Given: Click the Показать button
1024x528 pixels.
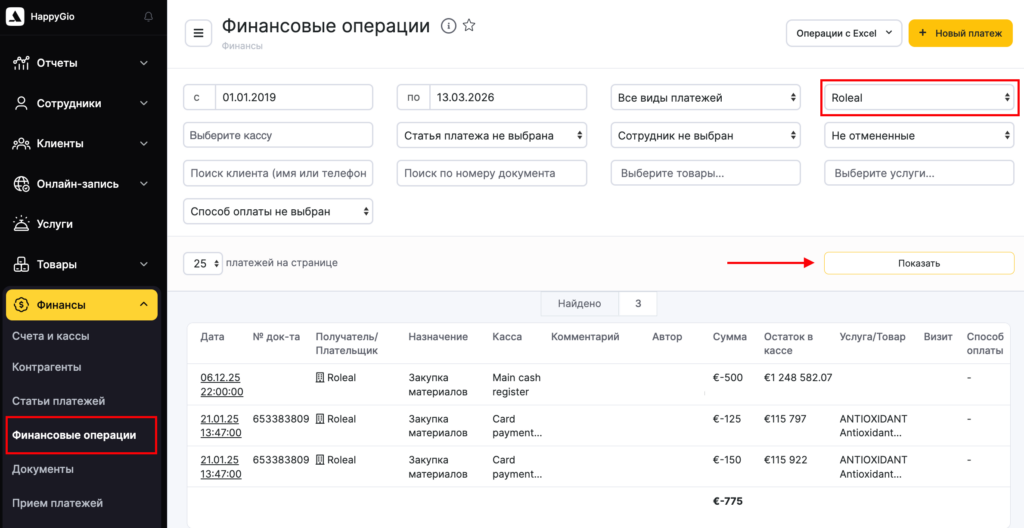Looking at the screenshot, I should pyautogui.click(x=919, y=263).
